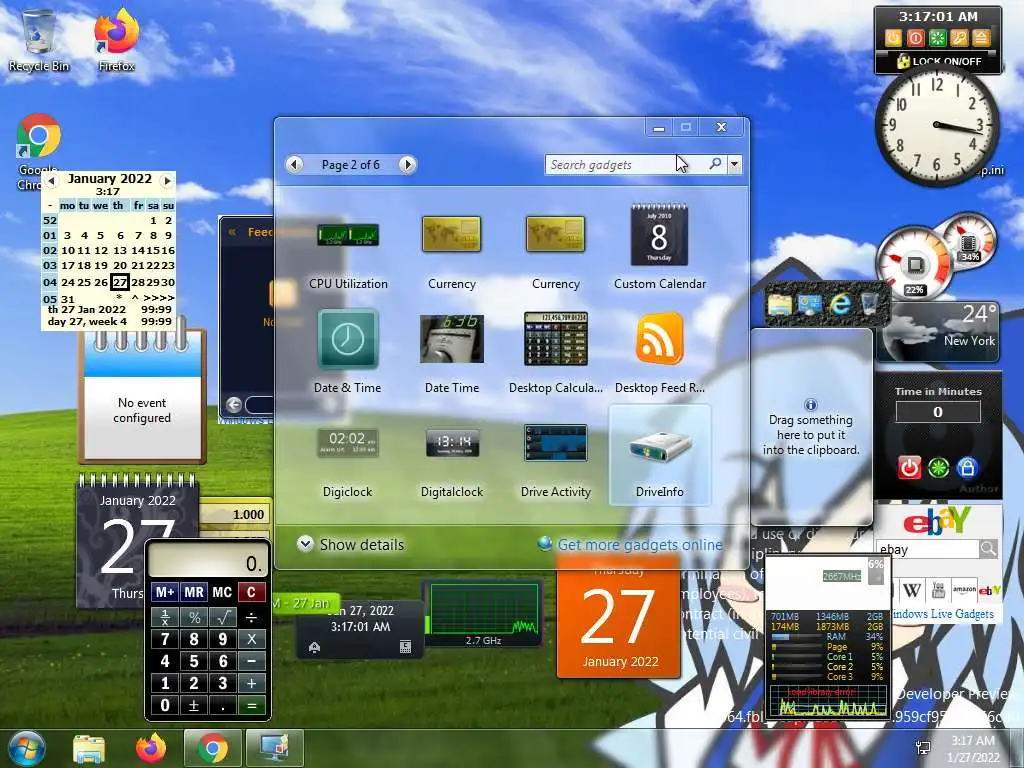Click the eBay gadget search magnifier

tap(988, 549)
